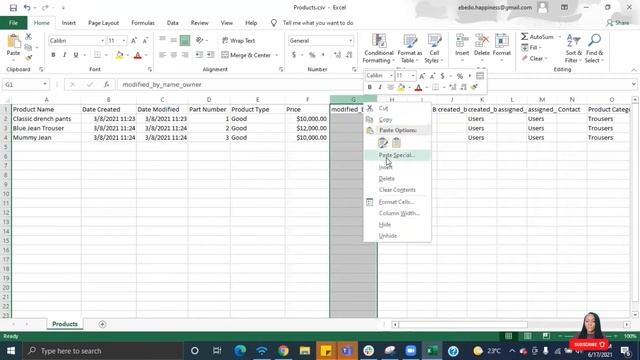The image size is (640, 360).
Task: Click the Share button
Action: point(618,23)
